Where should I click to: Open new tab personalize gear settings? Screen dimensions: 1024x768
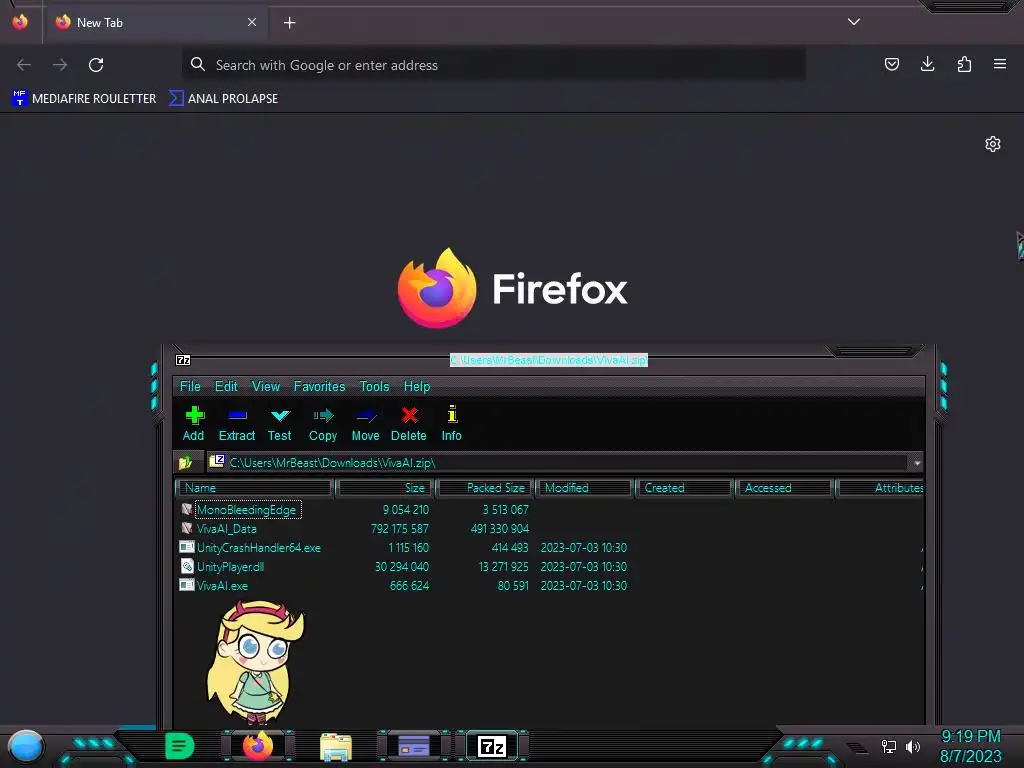pos(993,144)
